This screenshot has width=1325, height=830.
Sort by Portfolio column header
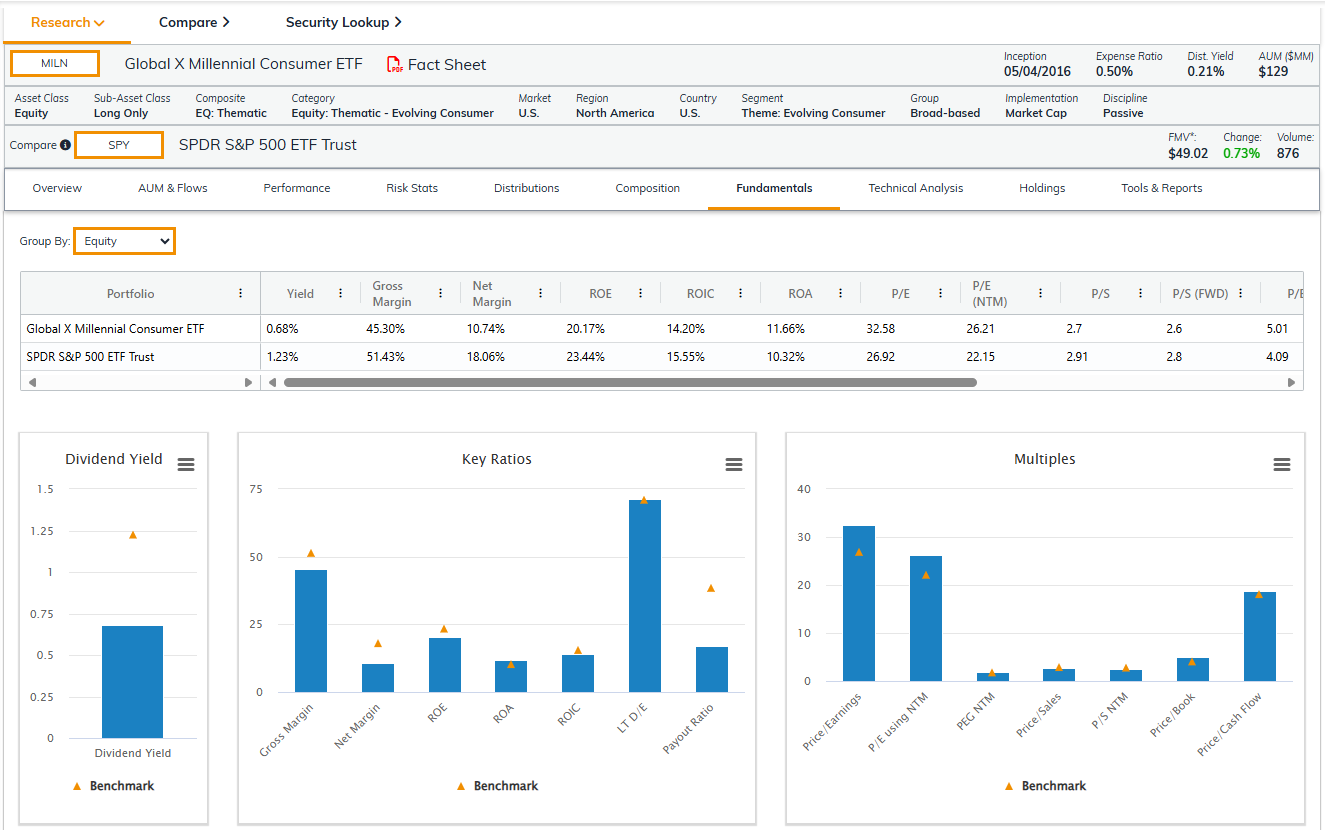point(131,294)
